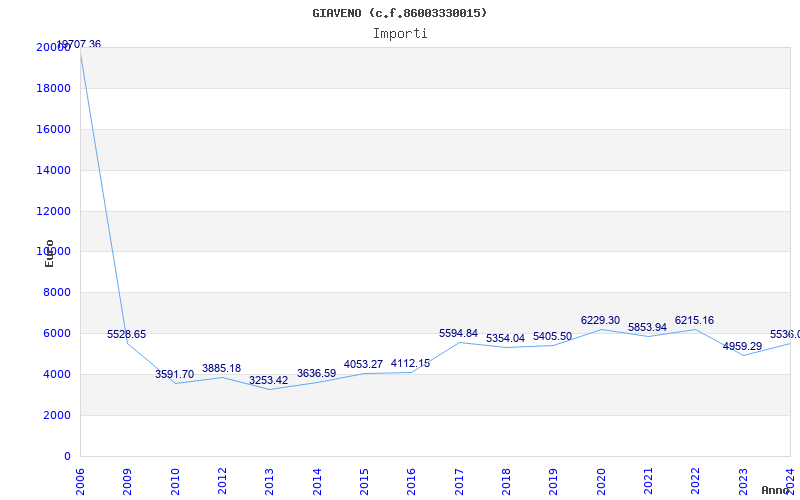Click x-axis year label 2014
The image size is (800, 500).
pos(317,482)
